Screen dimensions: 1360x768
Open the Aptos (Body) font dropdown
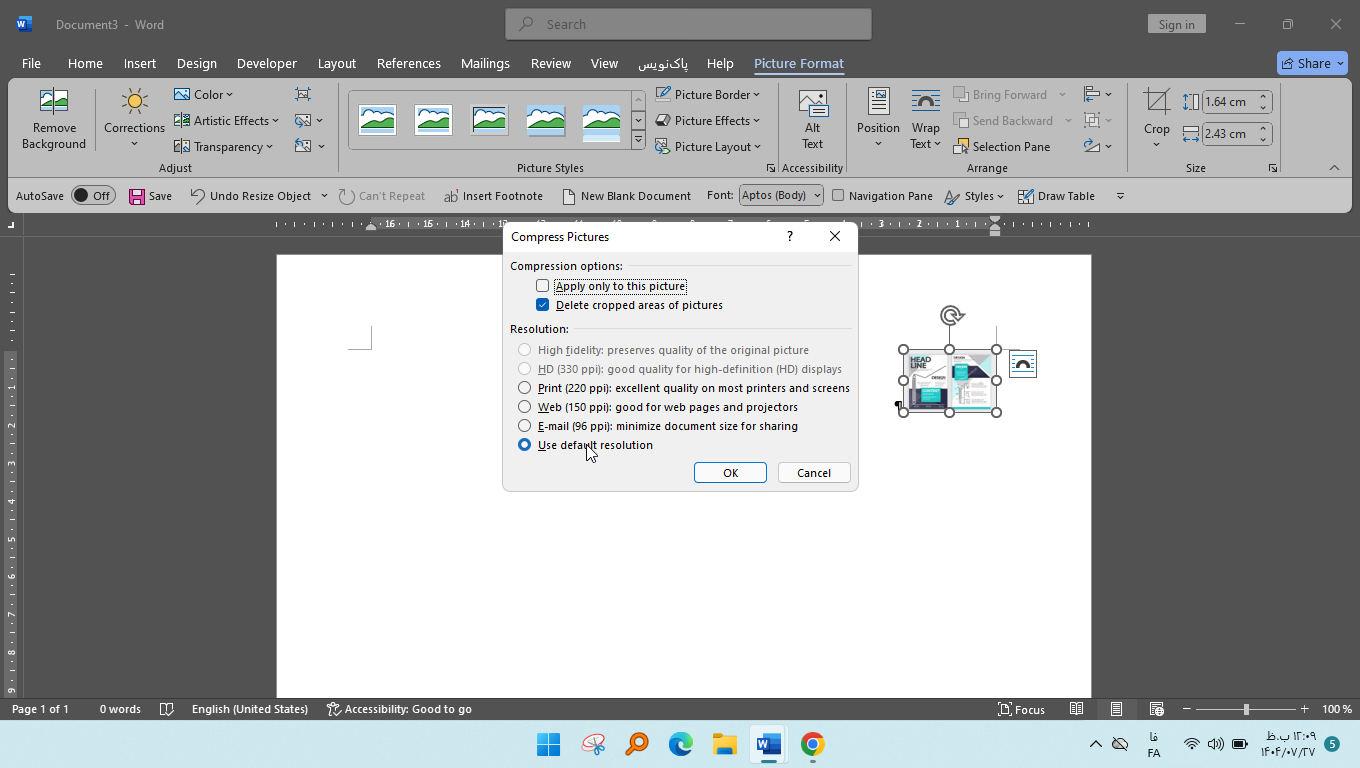coord(781,195)
